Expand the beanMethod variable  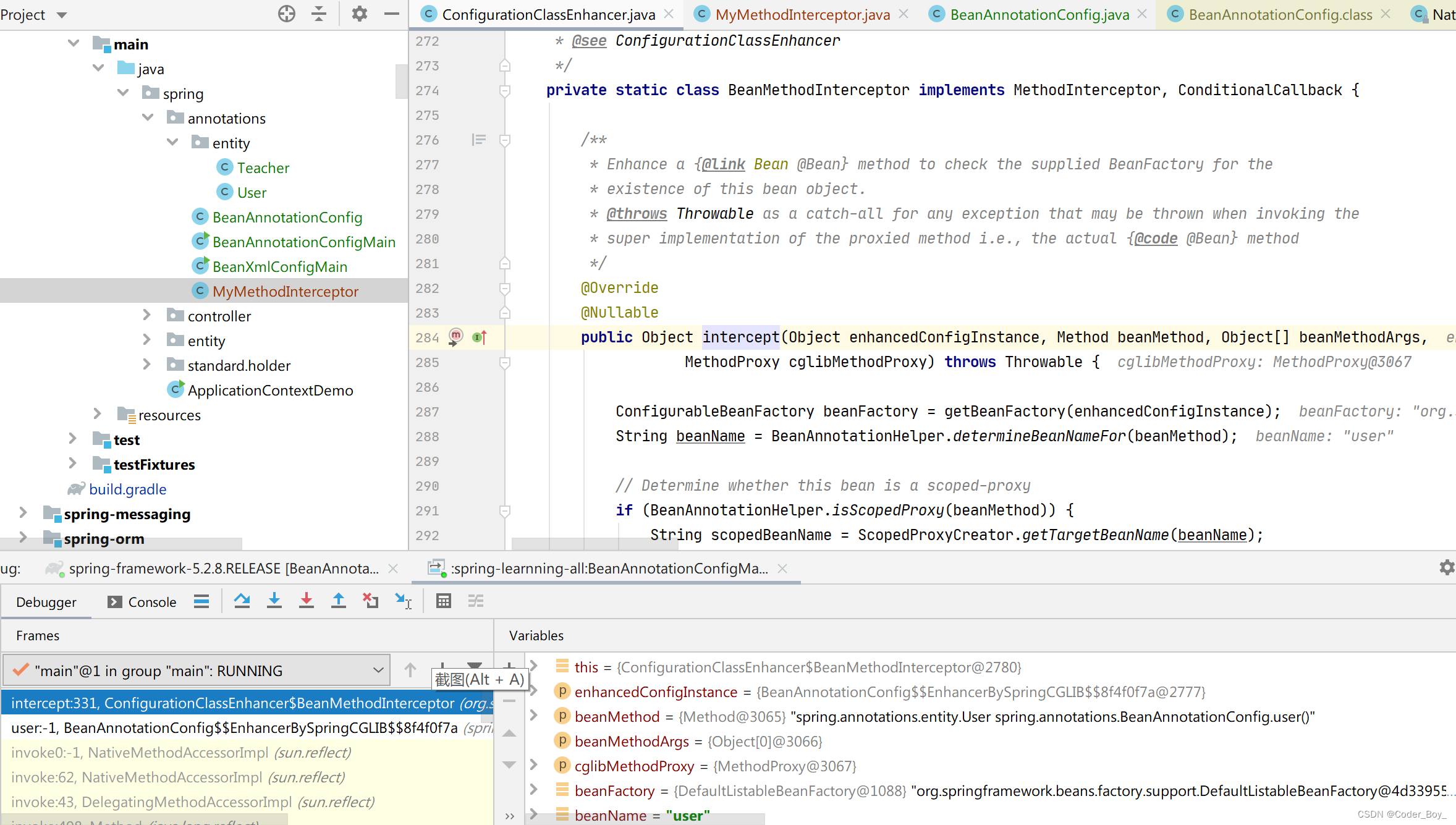tap(534, 716)
